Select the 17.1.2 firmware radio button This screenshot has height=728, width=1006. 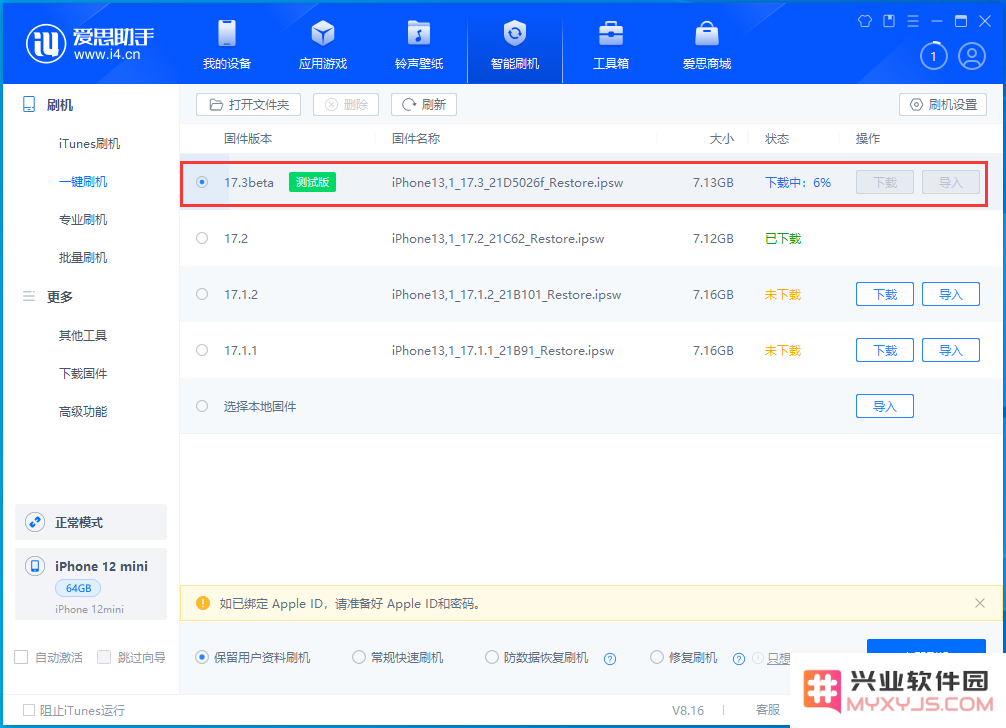point(202,294)
